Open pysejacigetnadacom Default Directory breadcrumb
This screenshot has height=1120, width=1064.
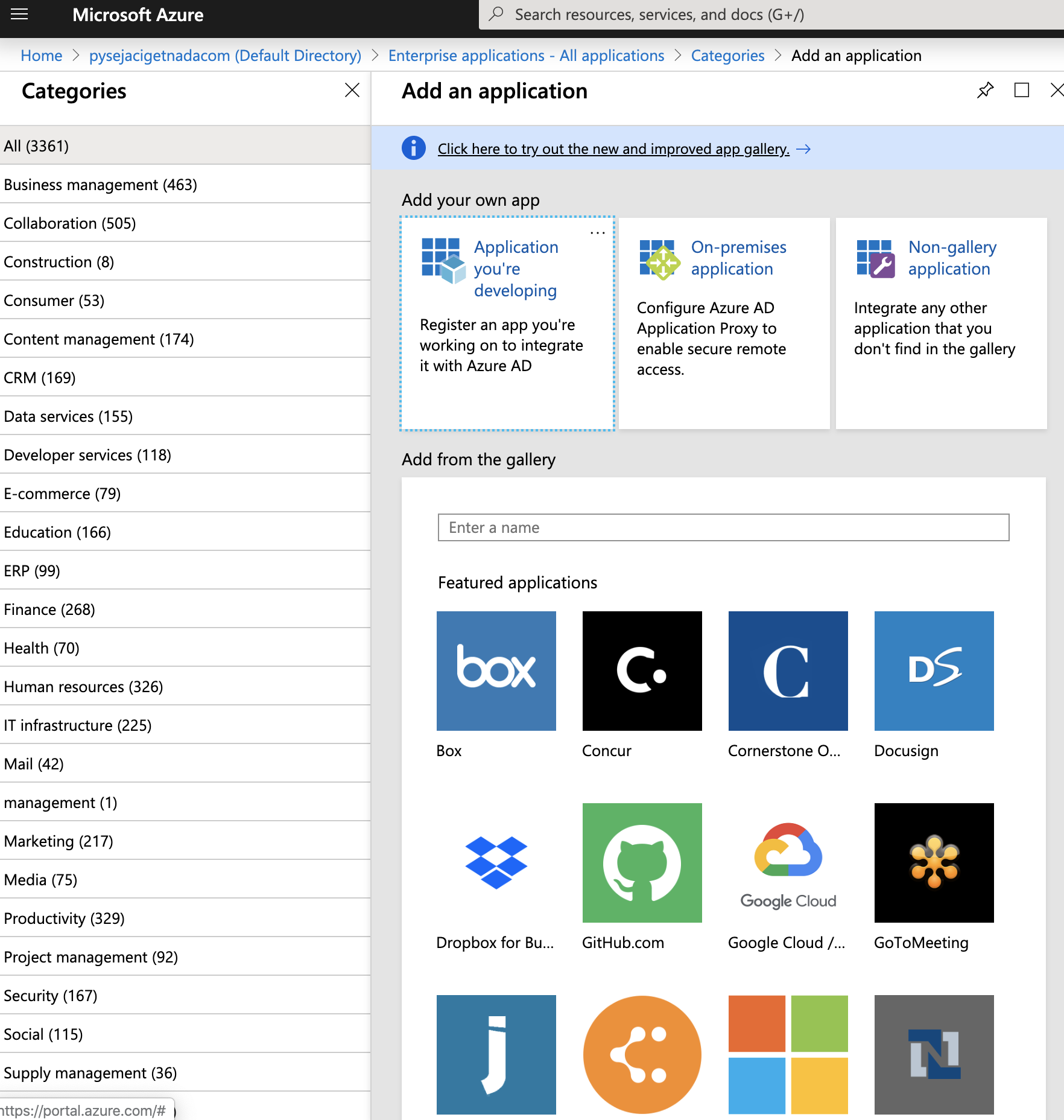click(225, 56)
